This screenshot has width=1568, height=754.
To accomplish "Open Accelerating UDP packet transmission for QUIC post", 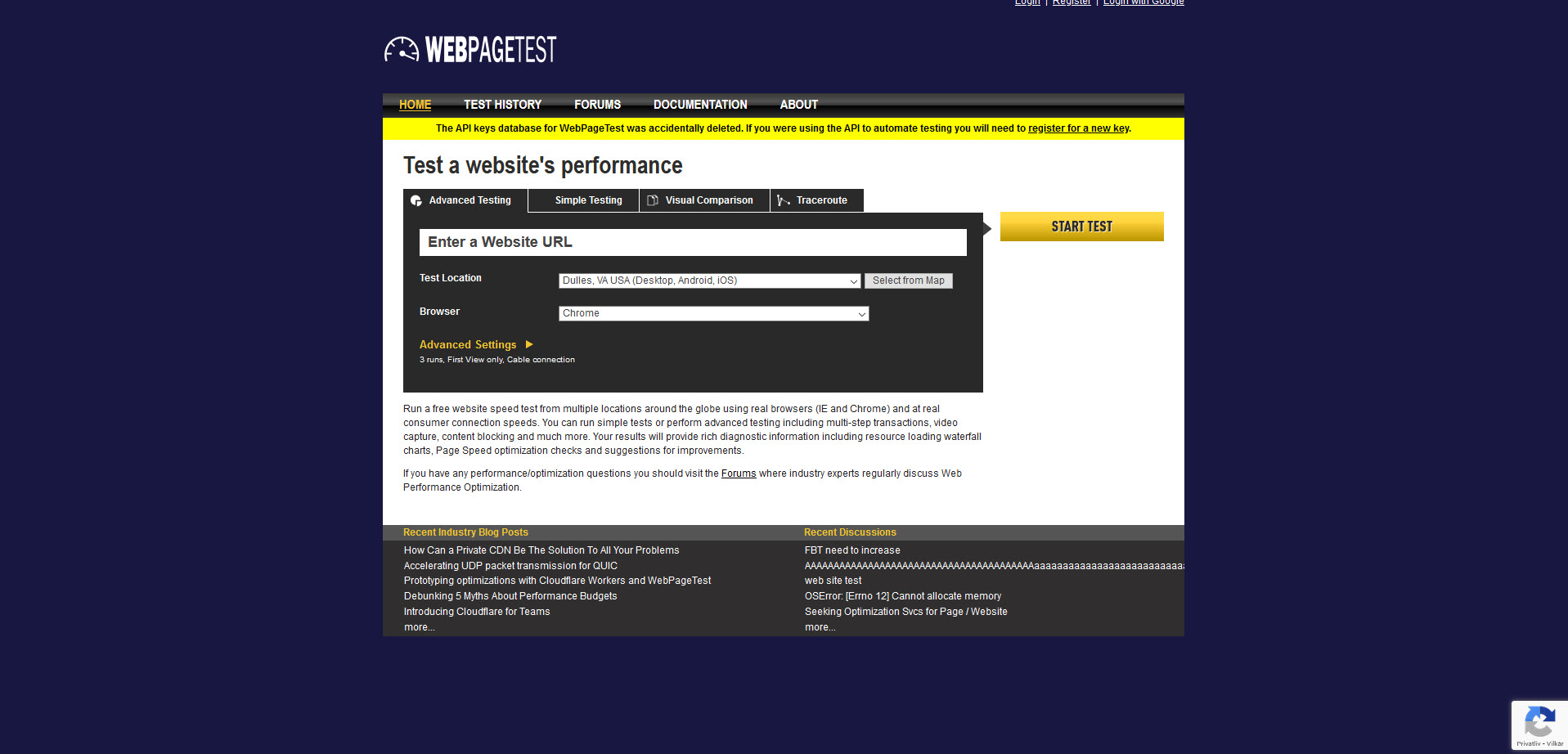I will [510, 566].
